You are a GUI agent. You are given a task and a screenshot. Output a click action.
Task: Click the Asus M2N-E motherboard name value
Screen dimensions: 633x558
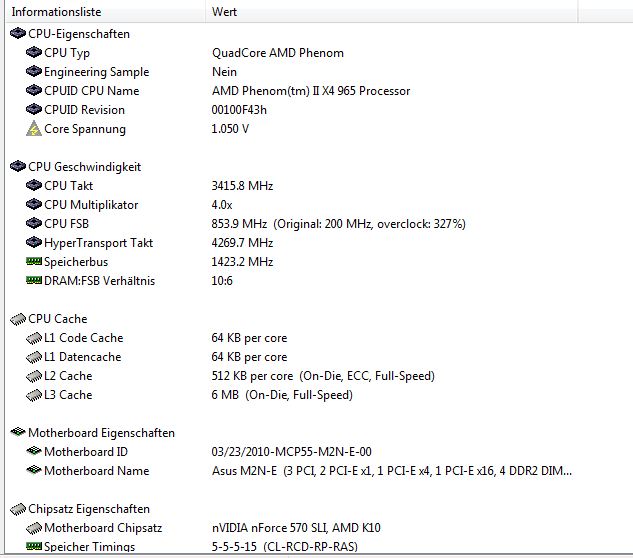click(392, 471)
